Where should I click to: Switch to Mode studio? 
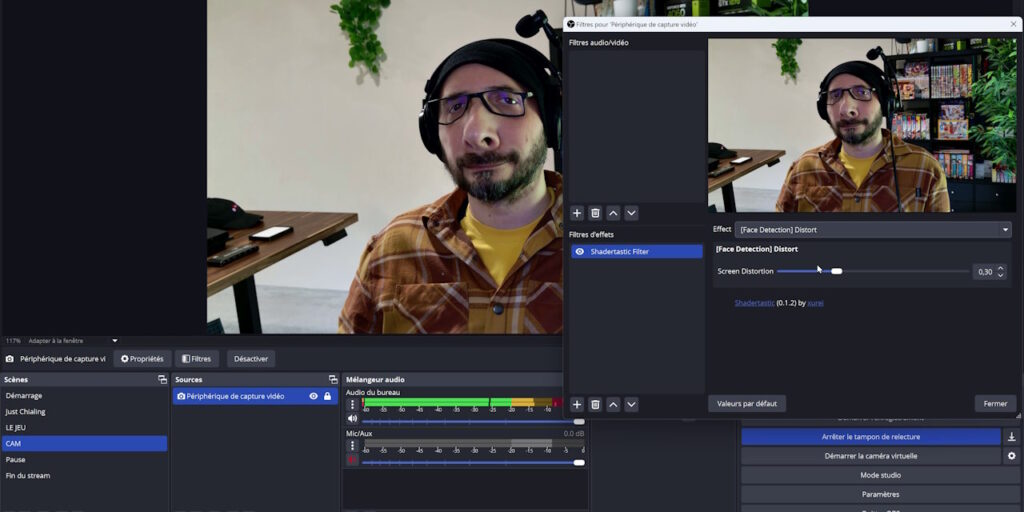click(880, 475)
